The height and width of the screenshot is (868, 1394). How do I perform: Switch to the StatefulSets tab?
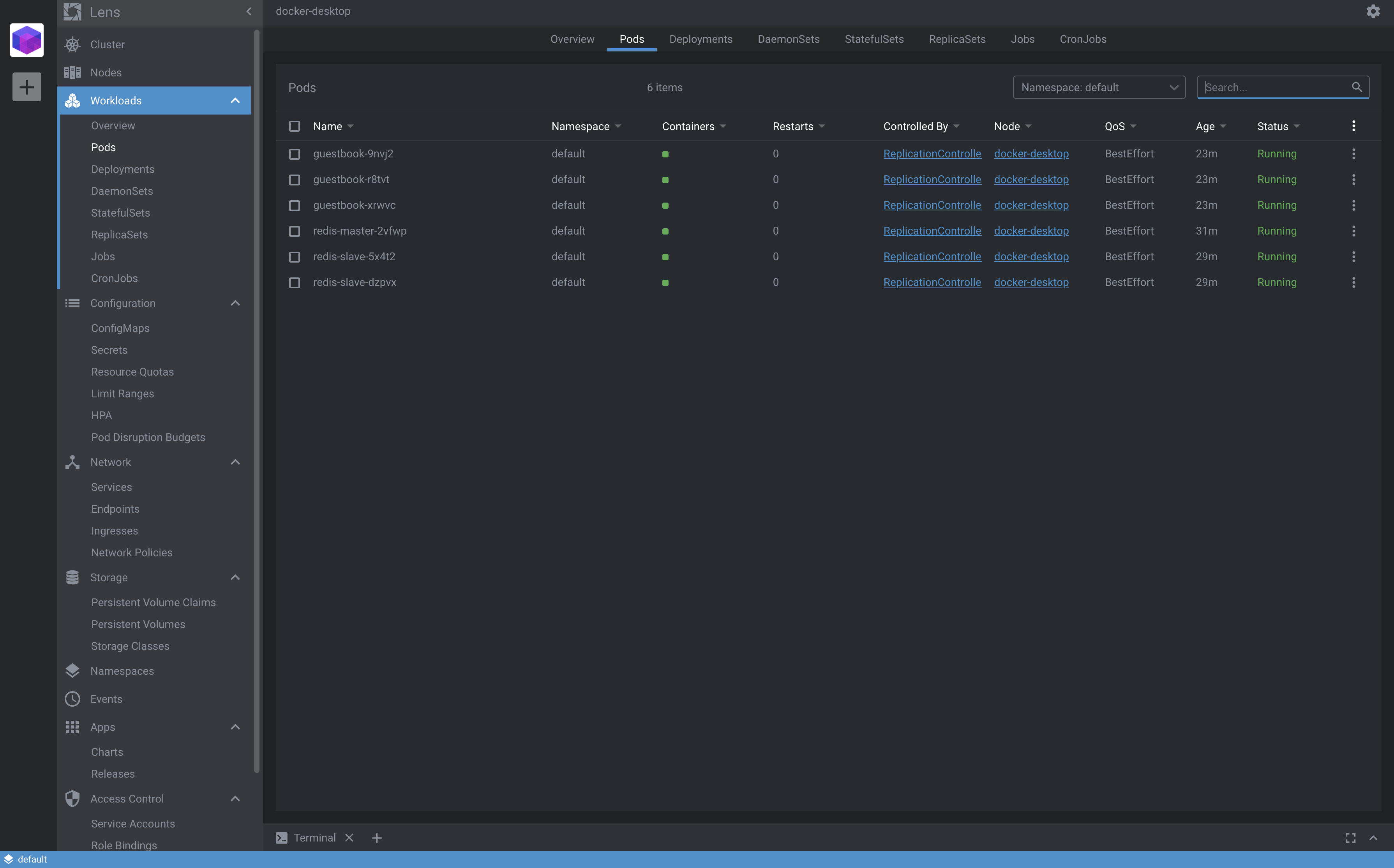pos(874,39)
